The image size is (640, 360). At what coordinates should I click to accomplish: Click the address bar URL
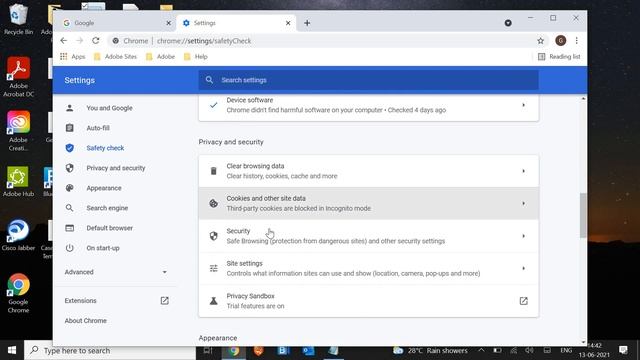(204, 41)
